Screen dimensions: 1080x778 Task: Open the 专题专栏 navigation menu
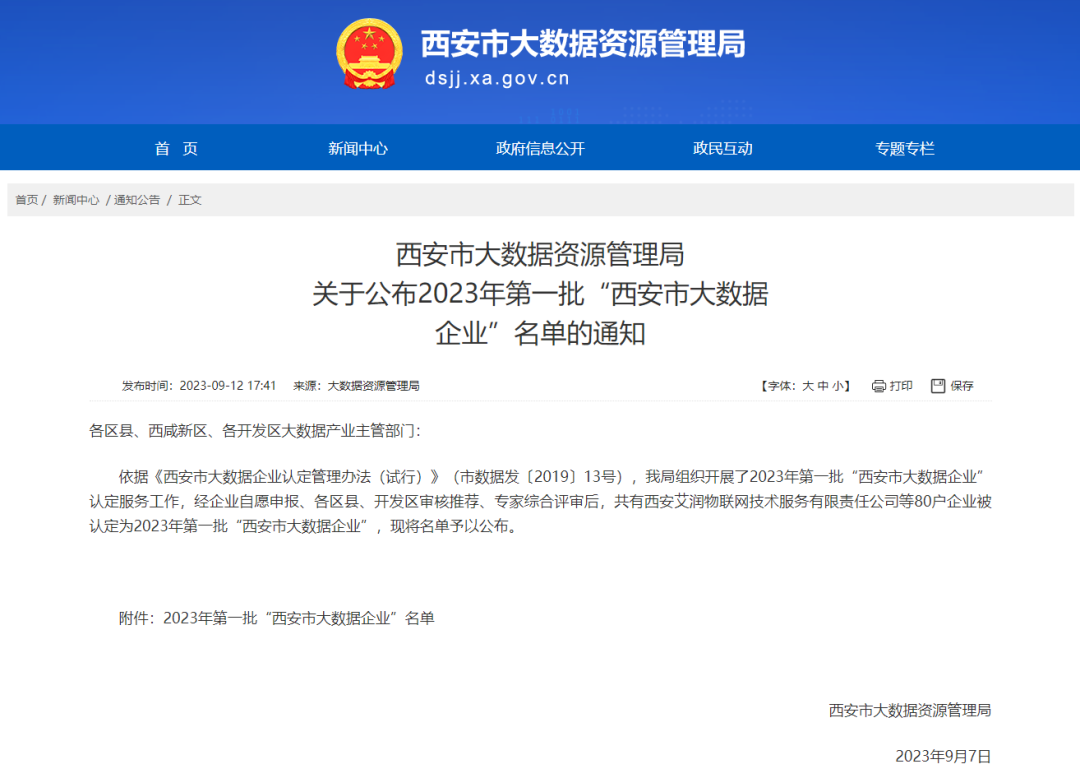pyautogui.click(x=904, y=148)
